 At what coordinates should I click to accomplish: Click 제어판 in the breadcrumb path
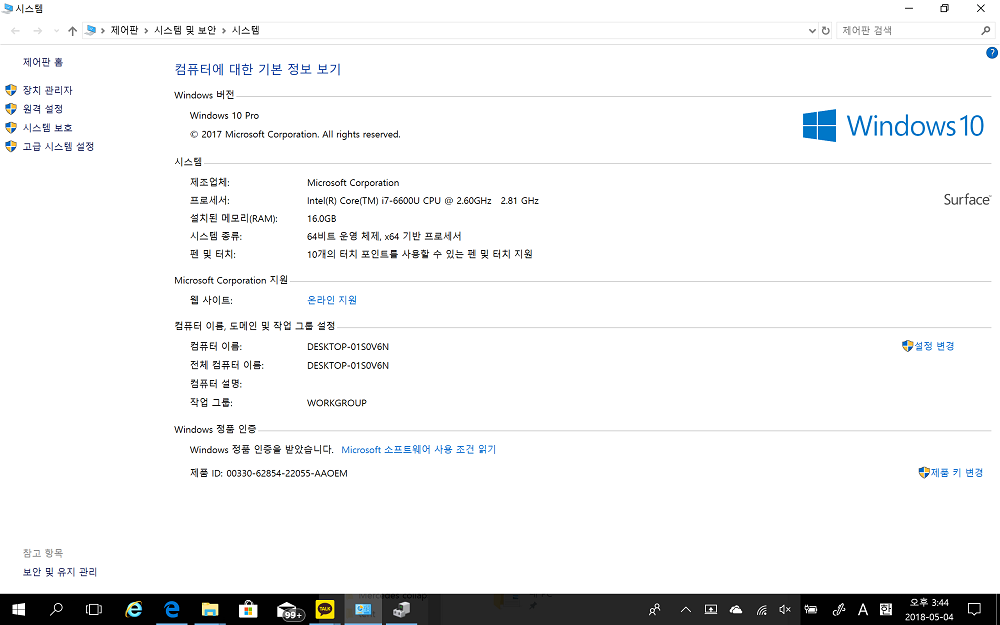coord(124,31)
